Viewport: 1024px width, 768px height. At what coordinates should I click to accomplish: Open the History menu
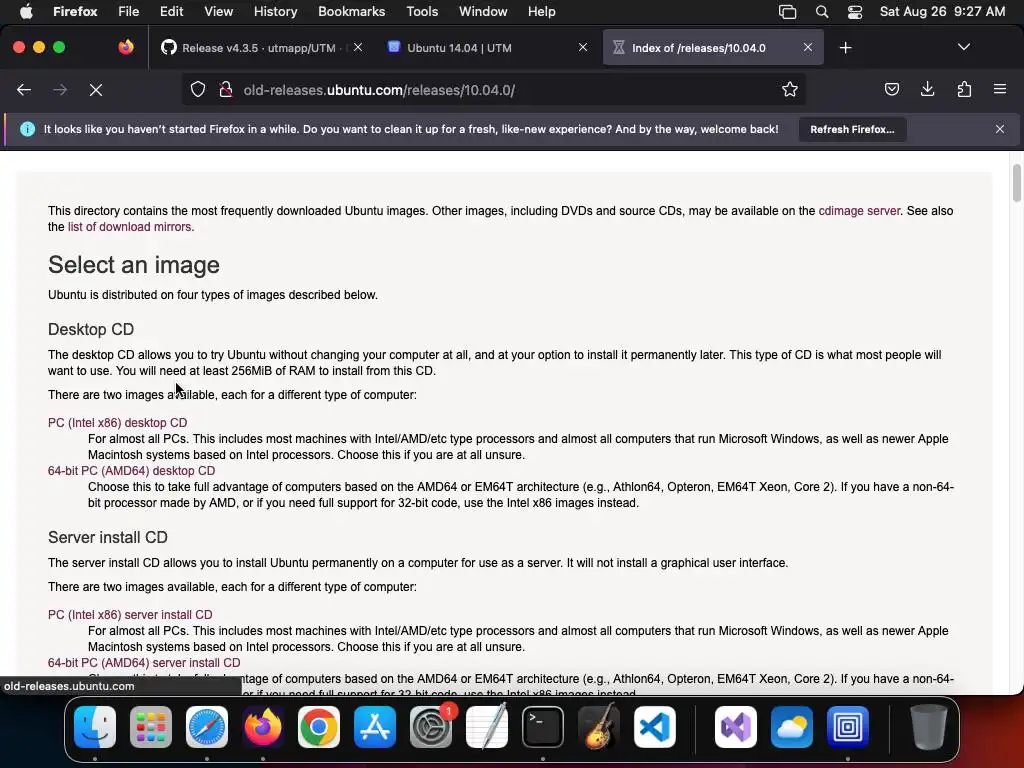(276, 12)
